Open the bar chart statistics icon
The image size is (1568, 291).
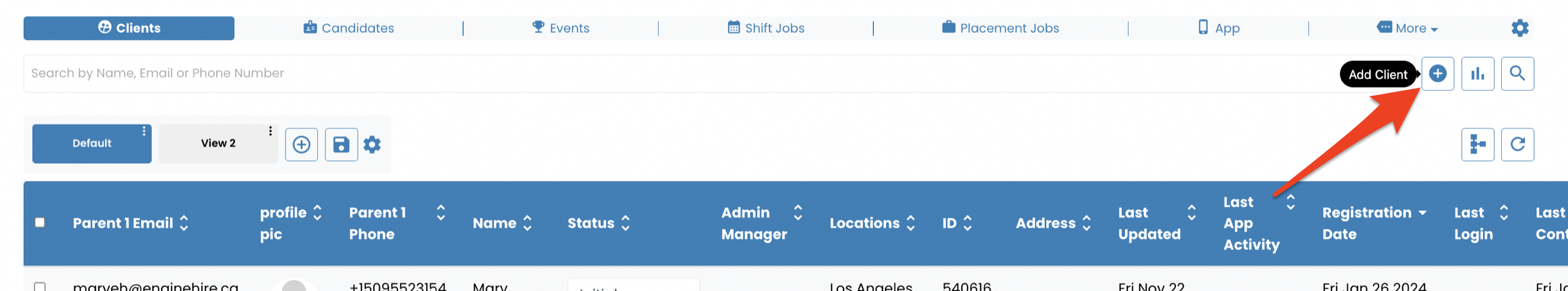pos(1477,74)
